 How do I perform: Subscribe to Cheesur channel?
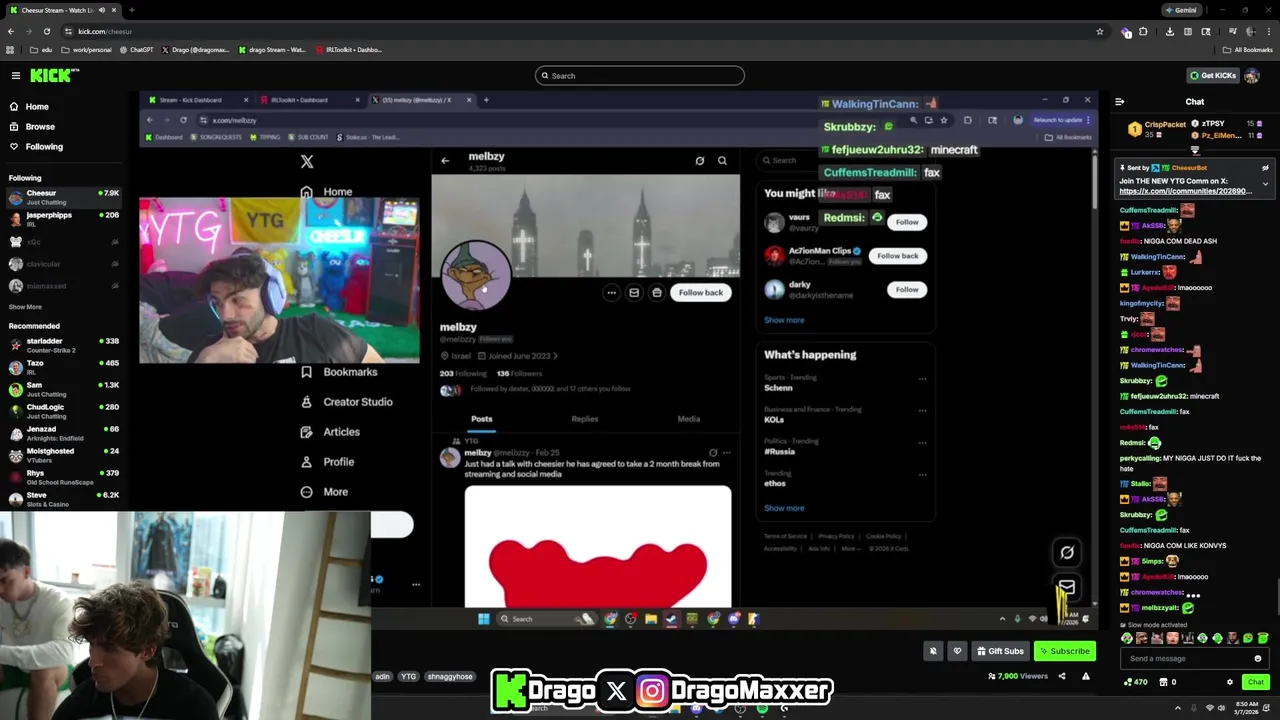tap(1064, 651)
